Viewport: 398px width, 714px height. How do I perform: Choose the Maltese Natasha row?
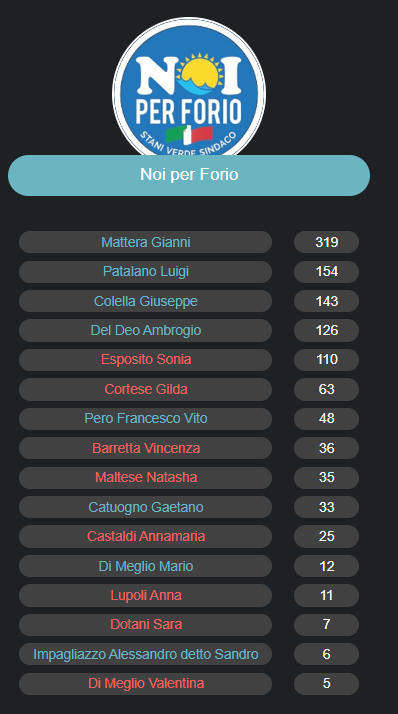145,477
